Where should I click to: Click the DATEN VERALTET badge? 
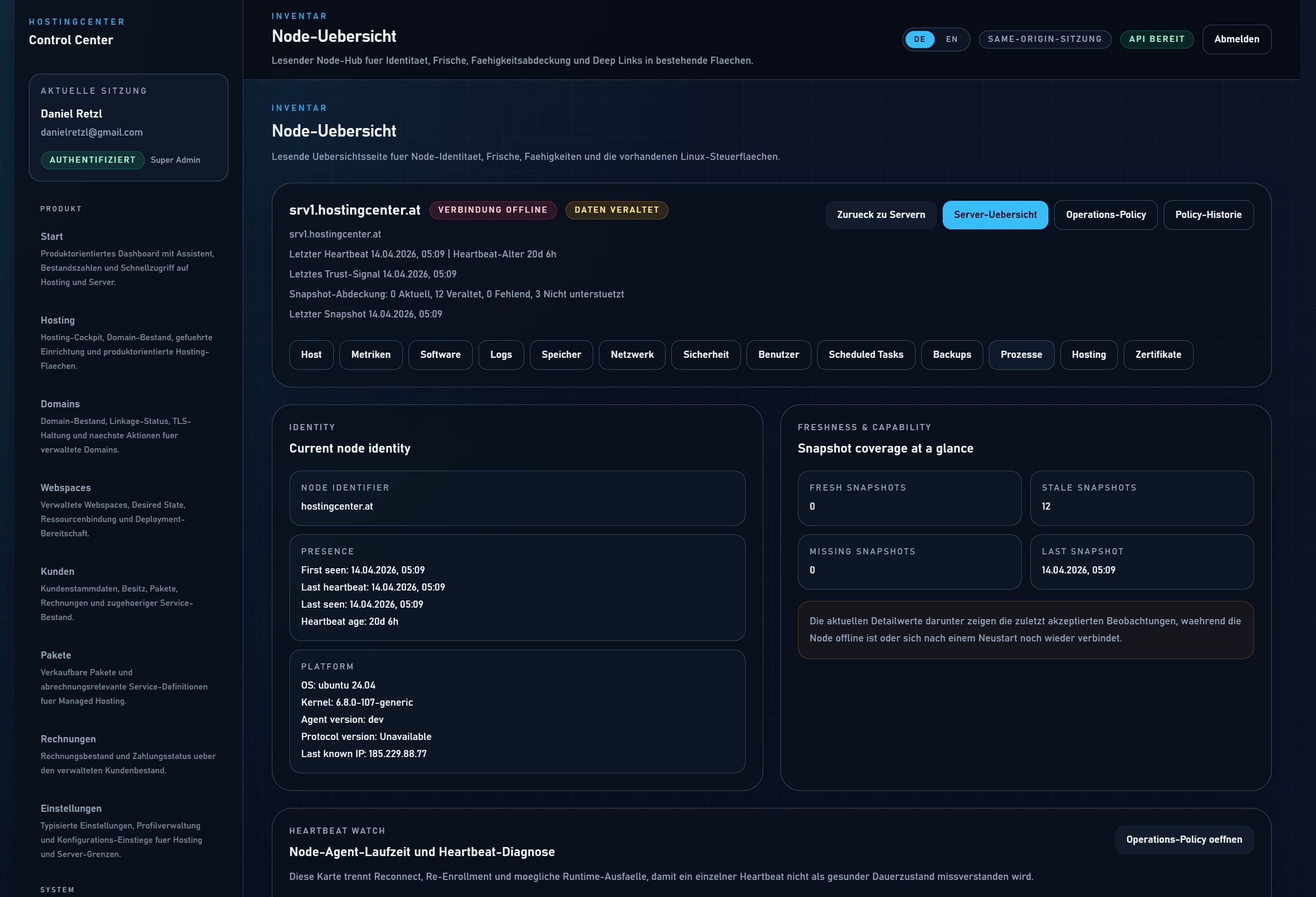(617, 210)
